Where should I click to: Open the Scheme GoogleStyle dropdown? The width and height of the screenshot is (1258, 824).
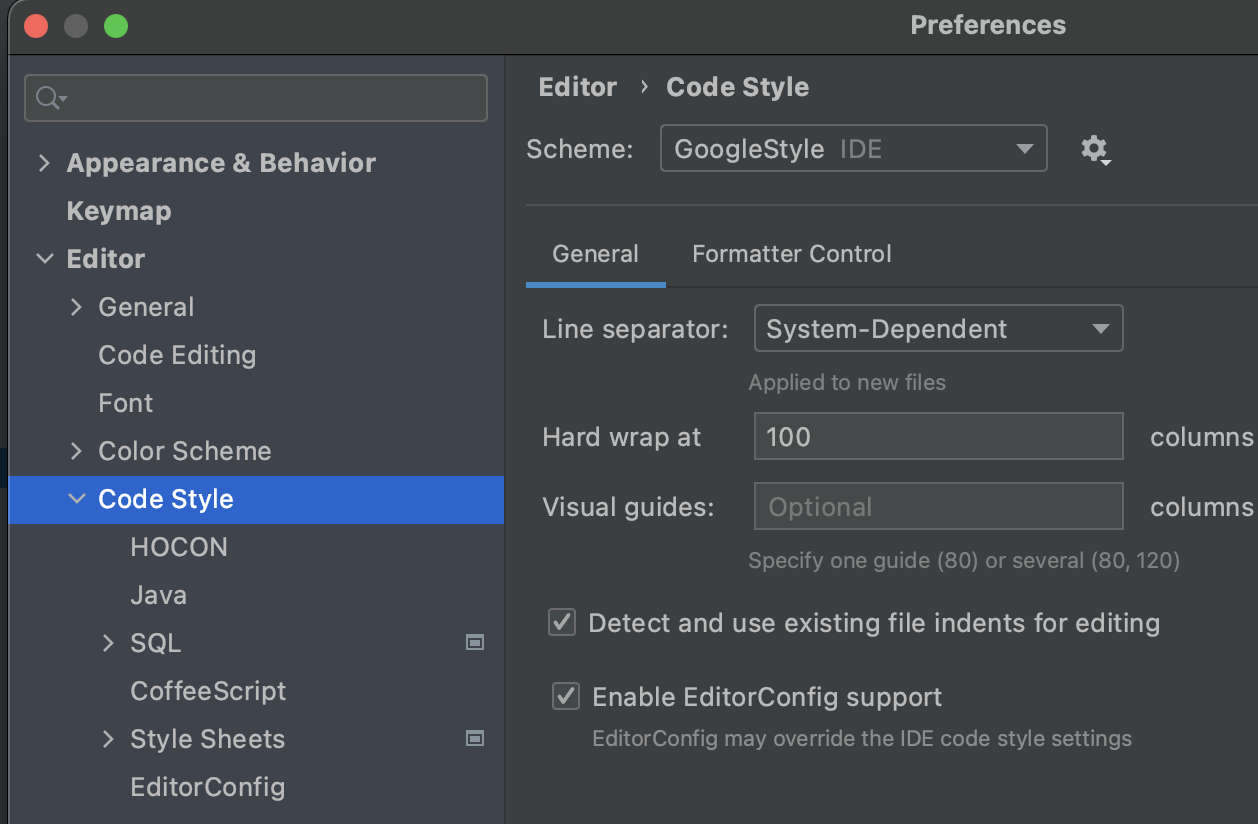tap(853, 149)
